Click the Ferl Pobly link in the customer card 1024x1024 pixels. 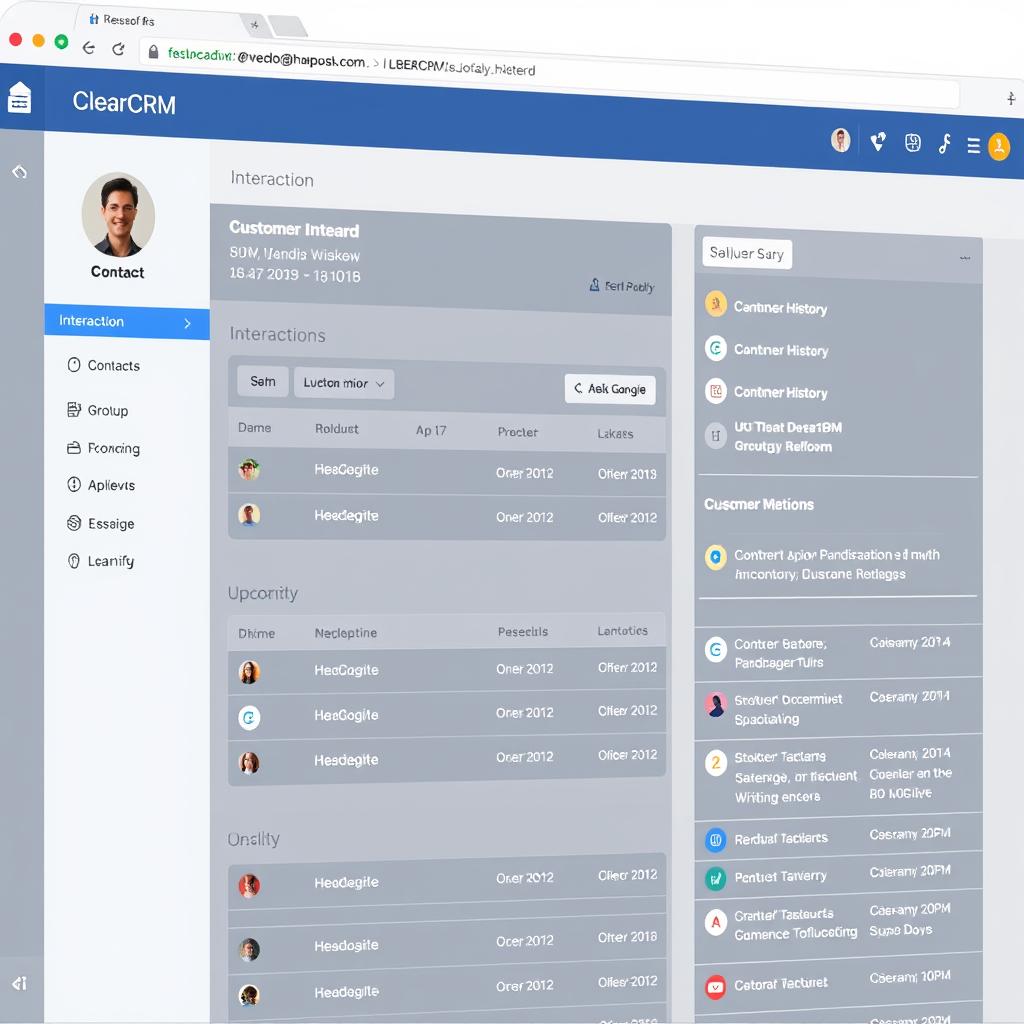pyautogui.click(x=622, y=285)
